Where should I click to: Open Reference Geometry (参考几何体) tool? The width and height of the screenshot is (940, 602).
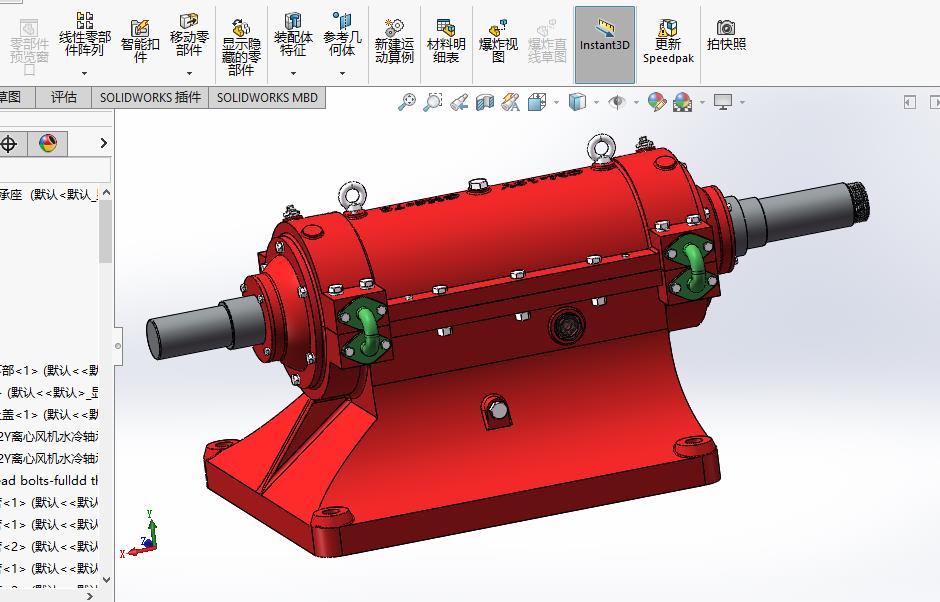(342, 35)
